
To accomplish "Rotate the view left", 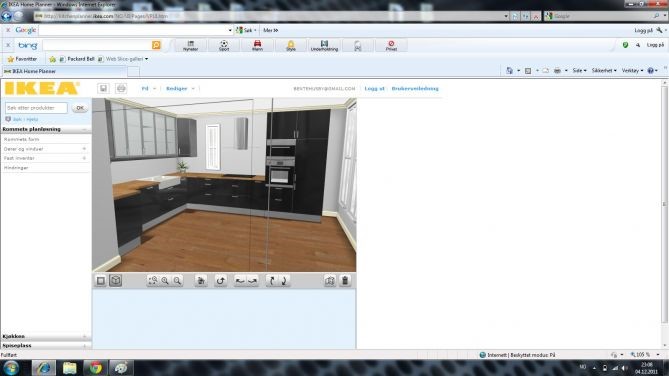I will [240, 281].
